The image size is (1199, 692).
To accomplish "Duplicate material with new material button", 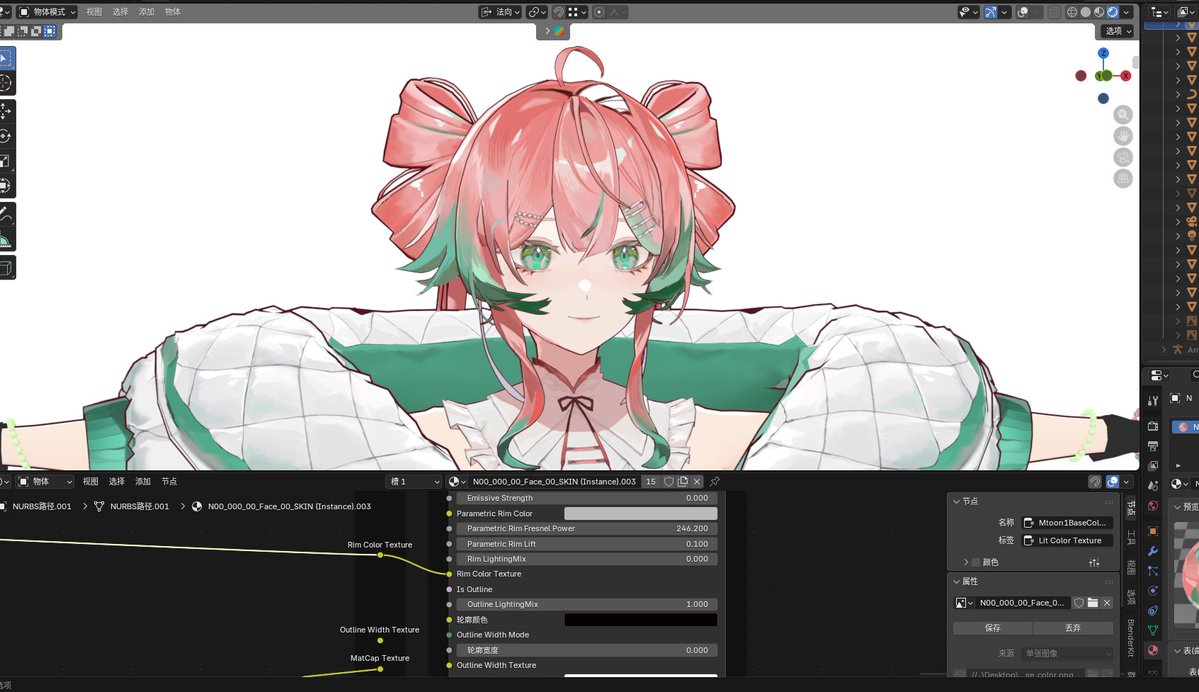I will pyautogui.click(x=683, y=482).
